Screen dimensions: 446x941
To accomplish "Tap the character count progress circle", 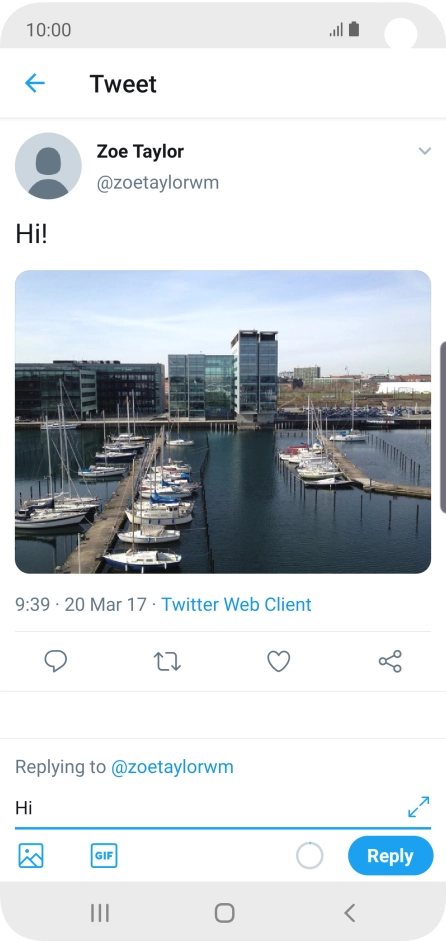I will coord(310,856).
